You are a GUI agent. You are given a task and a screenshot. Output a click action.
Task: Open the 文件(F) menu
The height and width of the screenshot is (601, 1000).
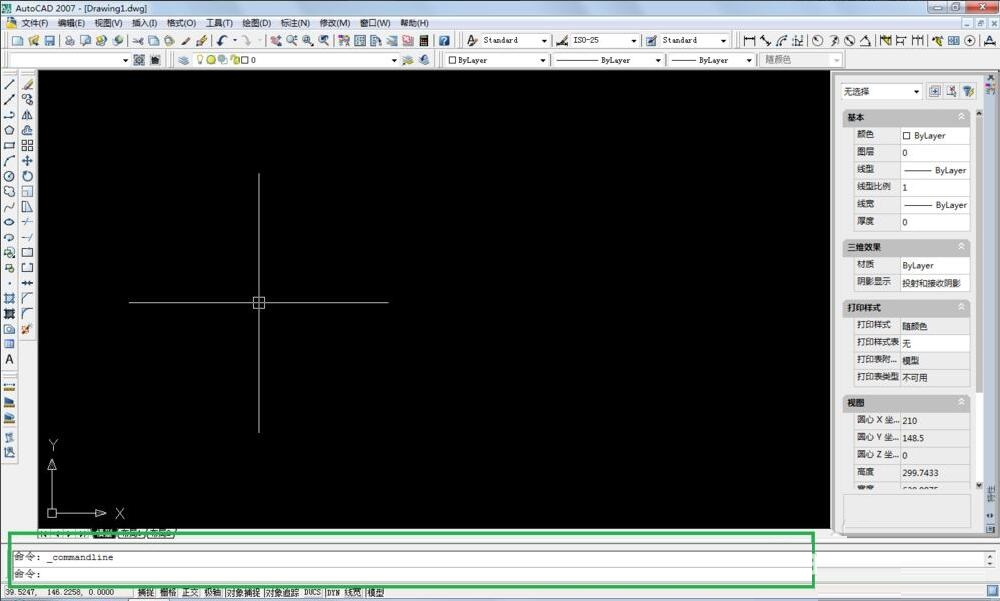pos(34,23)
